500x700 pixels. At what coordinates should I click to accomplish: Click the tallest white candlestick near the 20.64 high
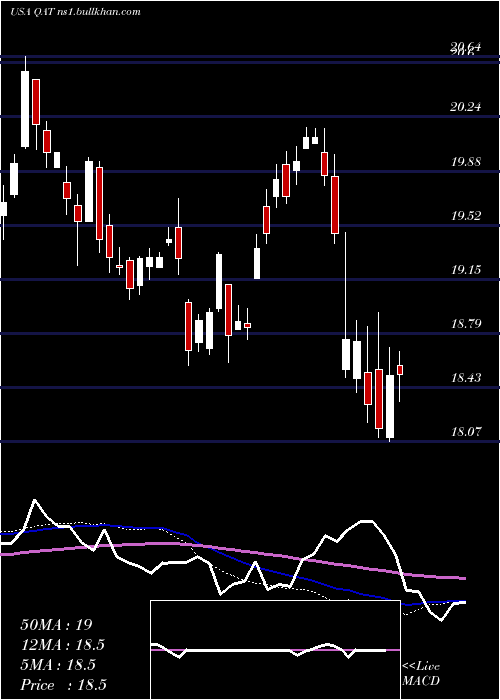[x=25, y=108]
